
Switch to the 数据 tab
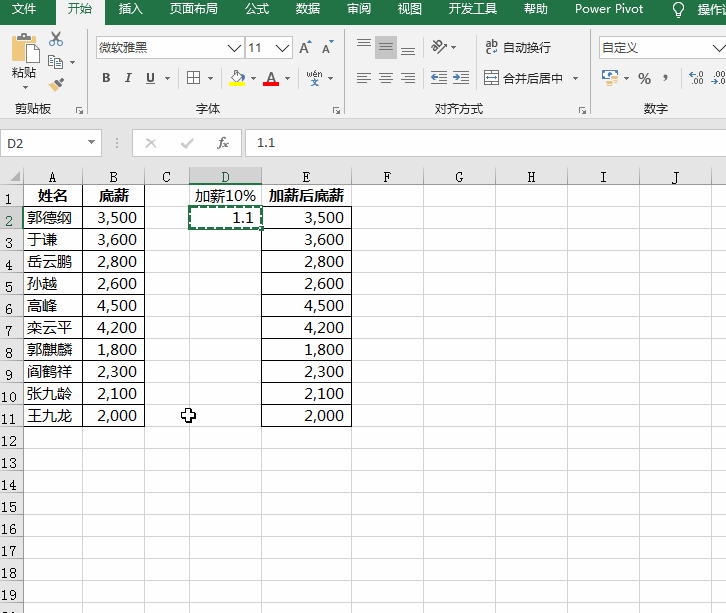pos(308,9)
